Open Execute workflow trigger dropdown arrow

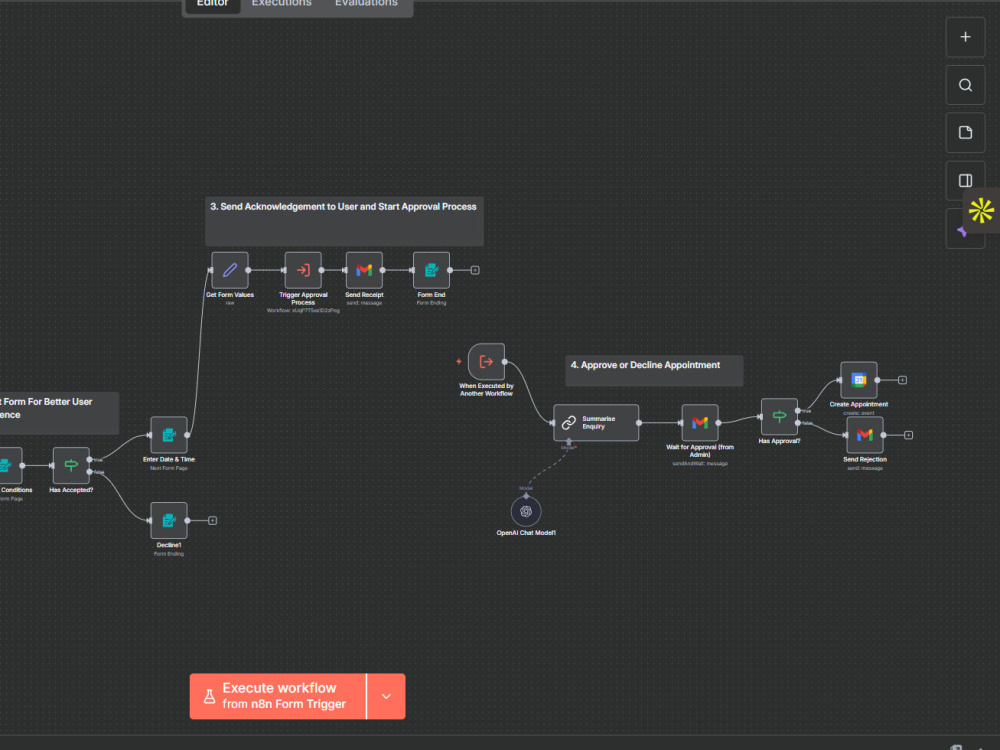coord(386,696)
